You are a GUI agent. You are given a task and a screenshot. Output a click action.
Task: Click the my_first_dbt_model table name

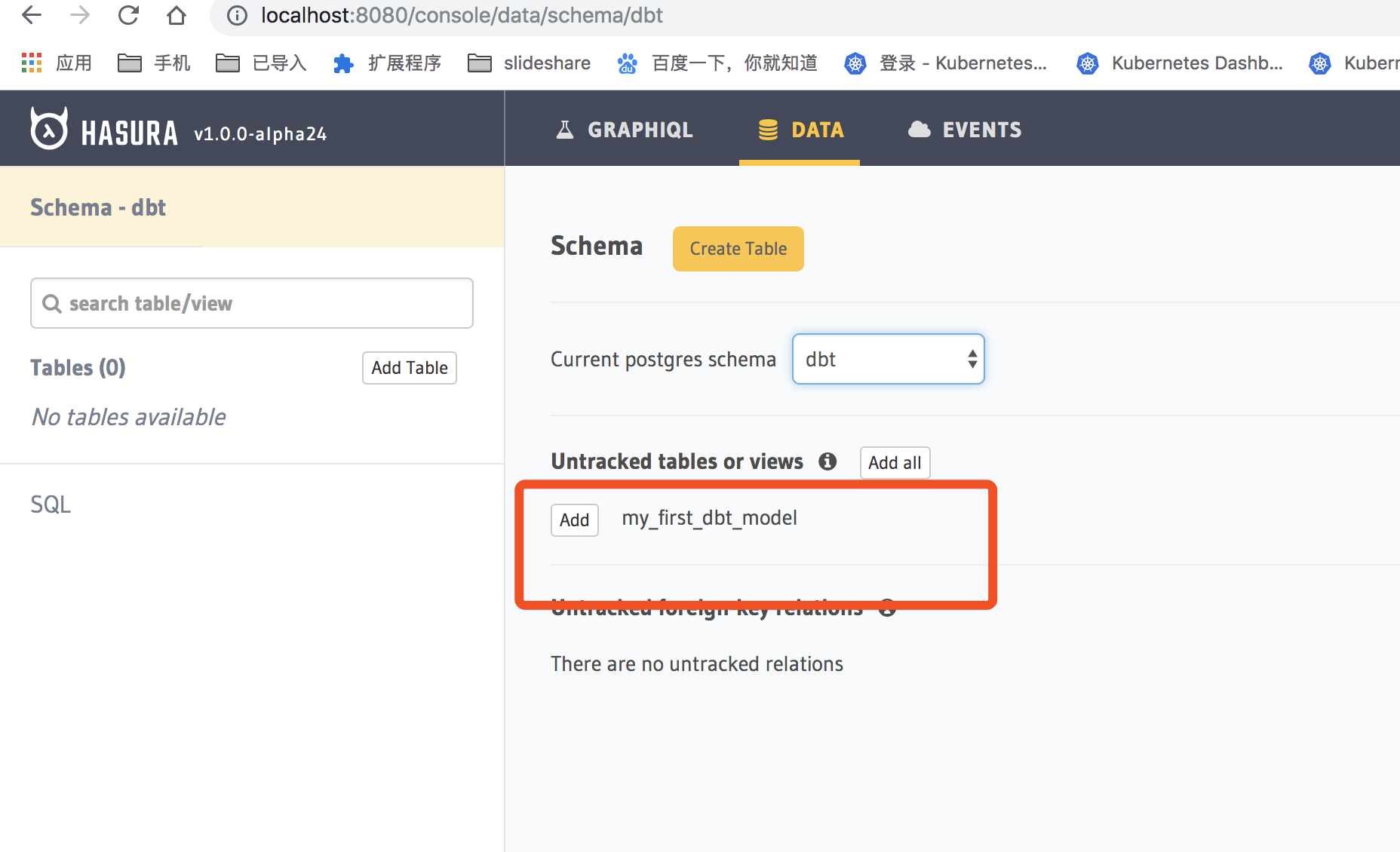click(709, 518)
